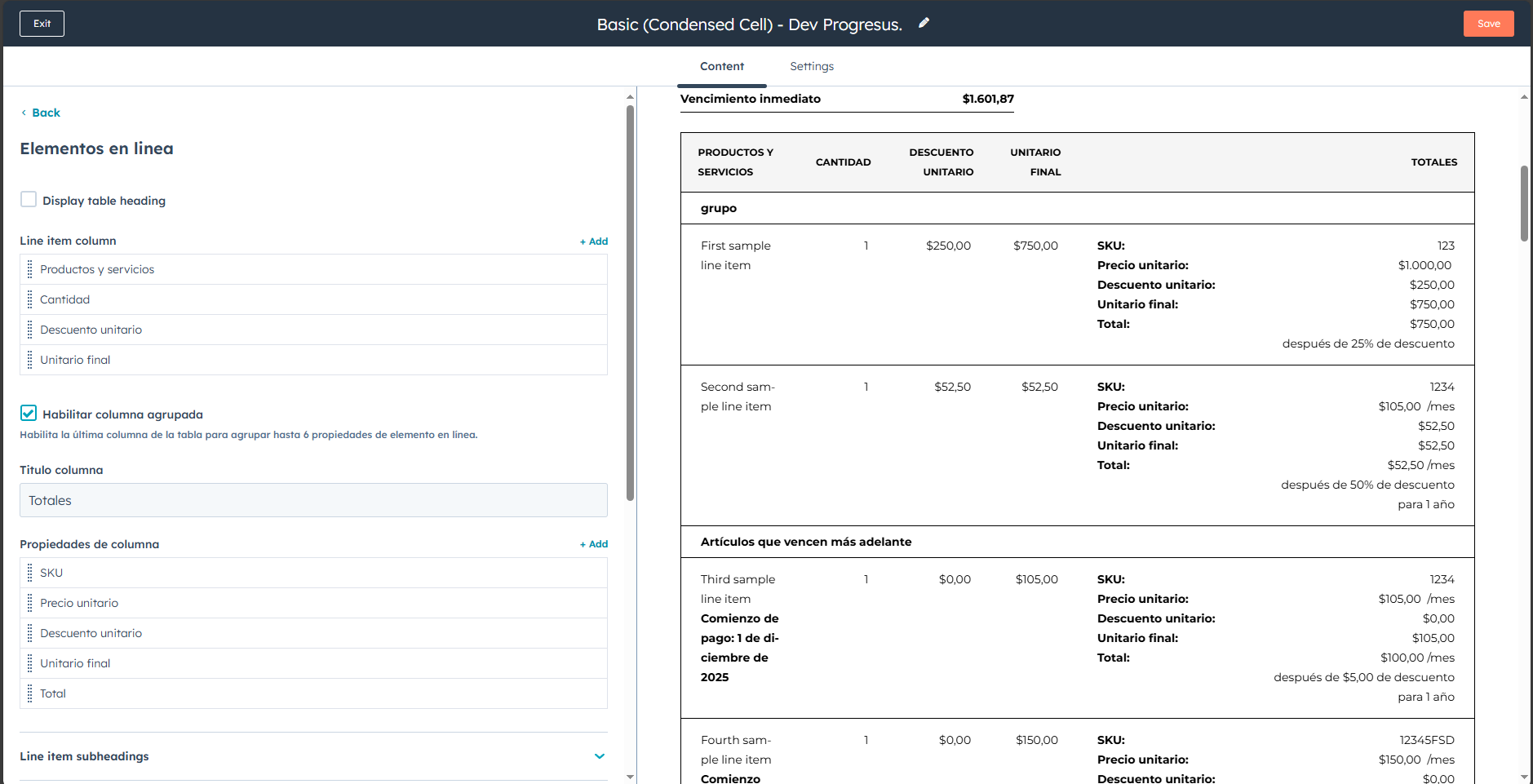Screen dimensions: 1533x784
Task: Click drag handle of Unitario final under Propiedades
Action: click(30, 663)
